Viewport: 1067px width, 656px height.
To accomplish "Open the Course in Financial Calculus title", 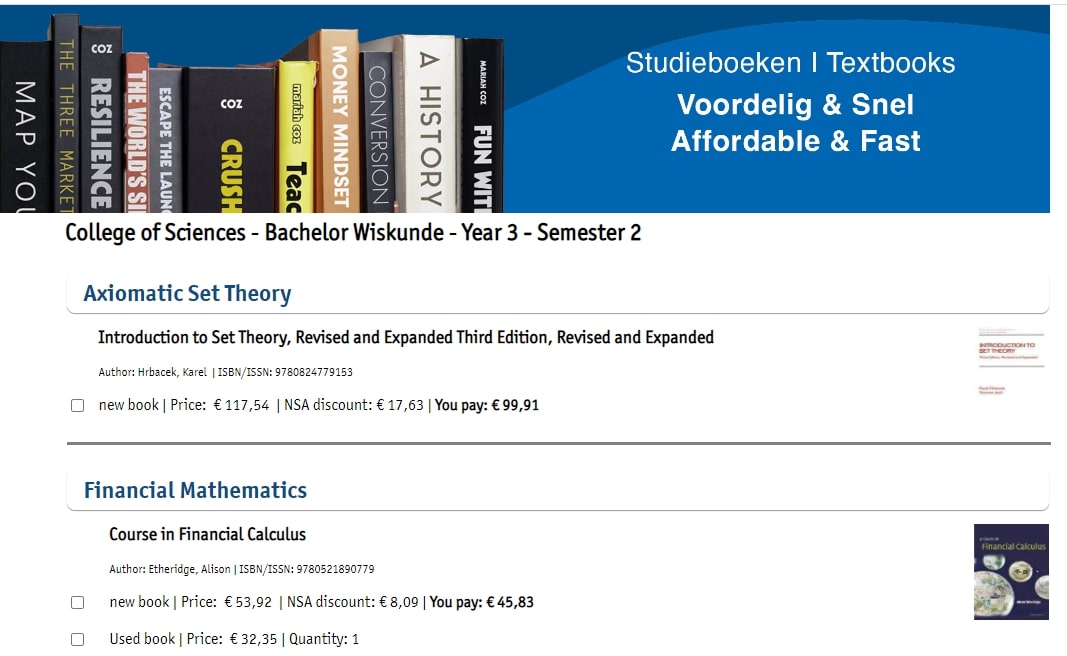I will tap(208, 534).
